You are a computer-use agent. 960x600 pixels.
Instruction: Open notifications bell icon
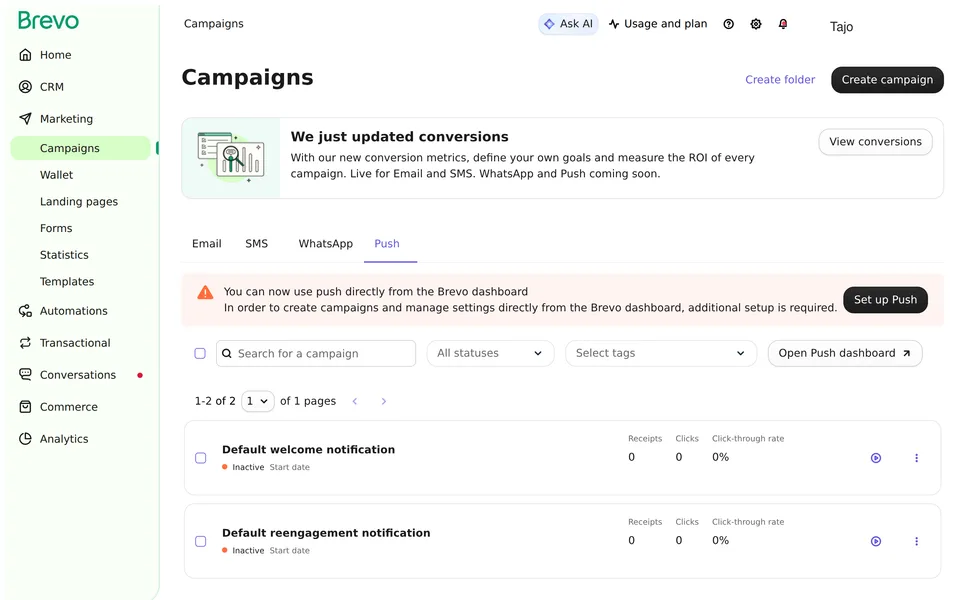pyautogui.click(x=783, y=24)
